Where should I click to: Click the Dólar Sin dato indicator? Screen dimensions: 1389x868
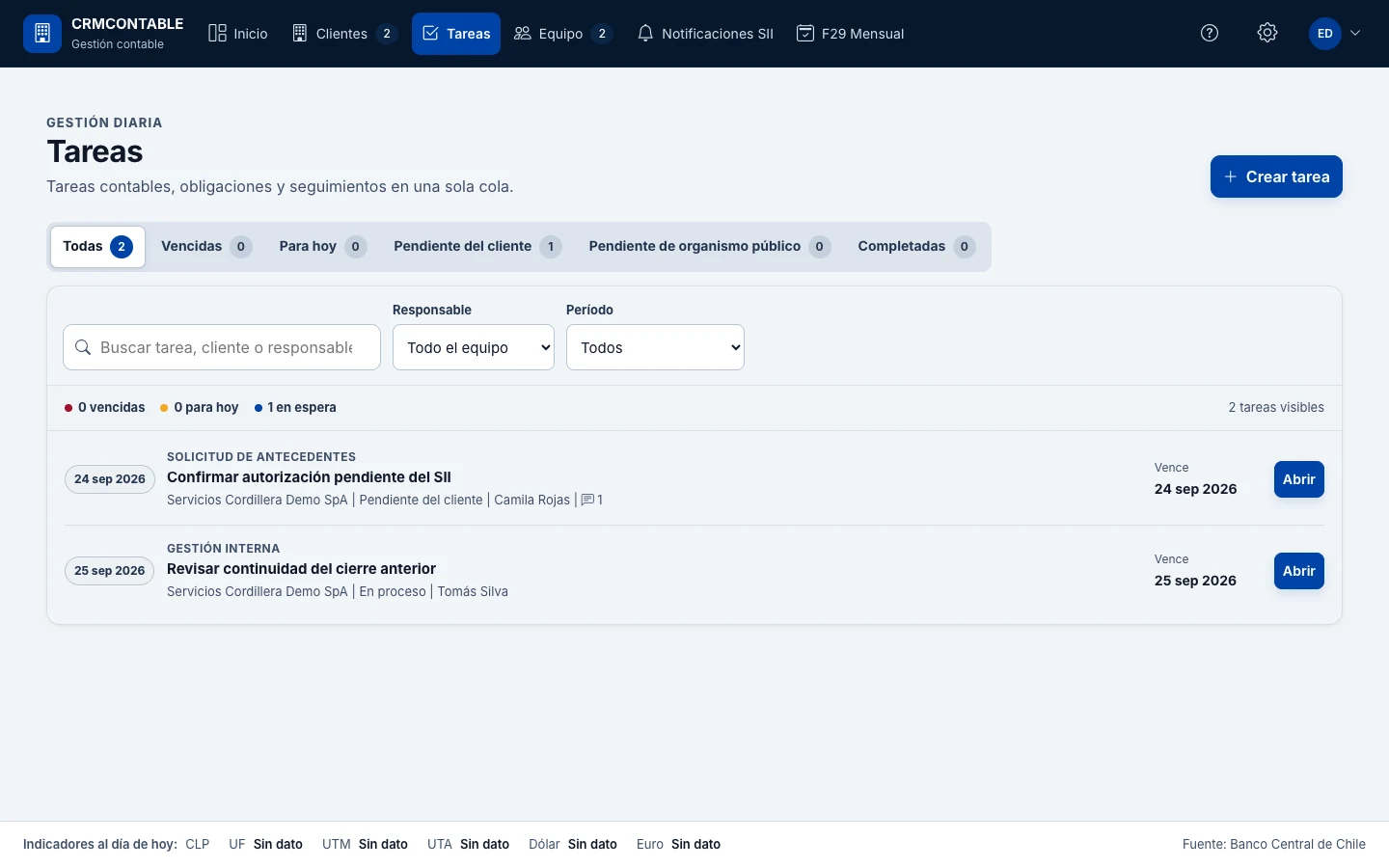point(573,844)
